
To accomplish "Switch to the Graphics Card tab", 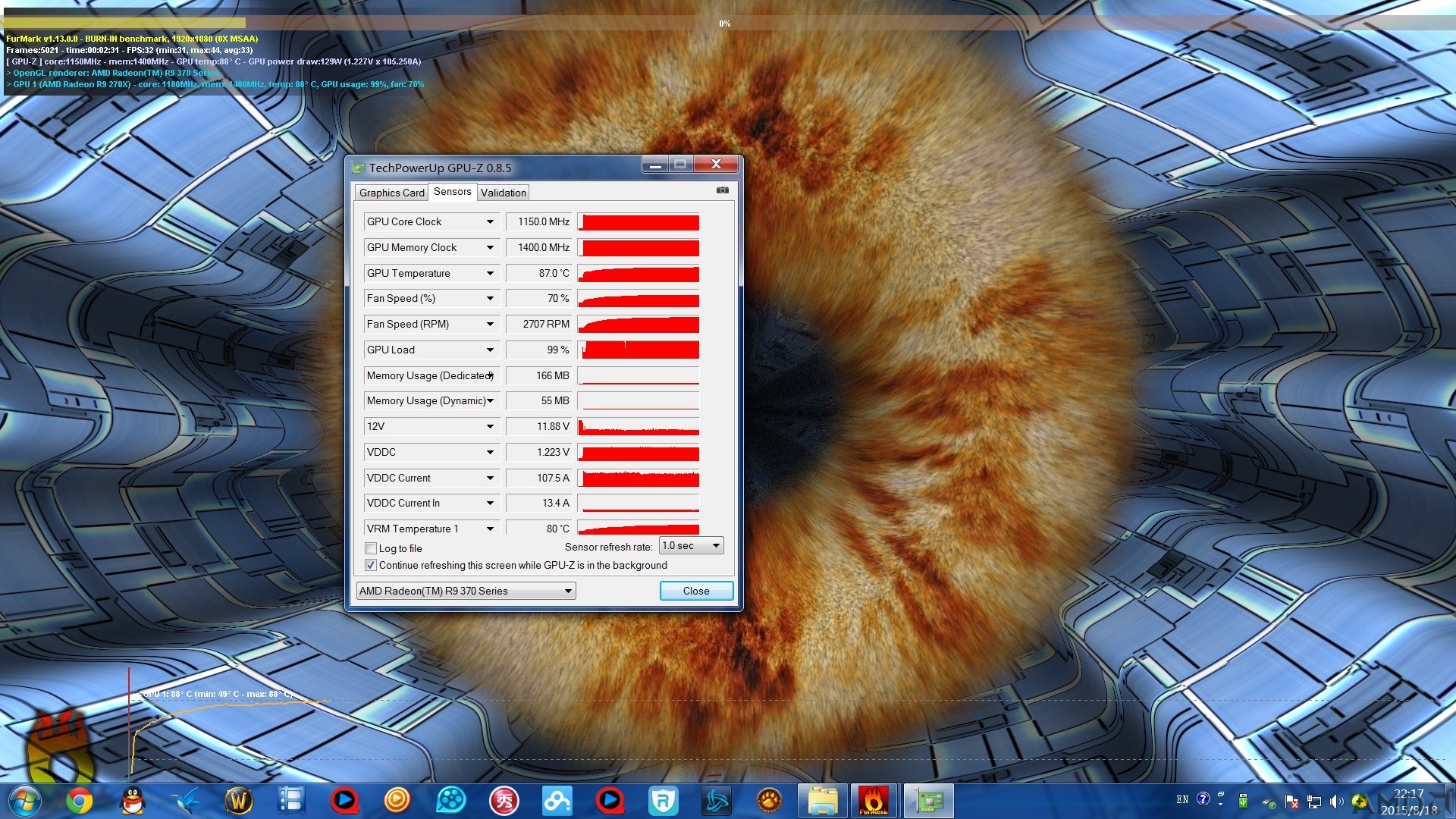I will point(391,193).
